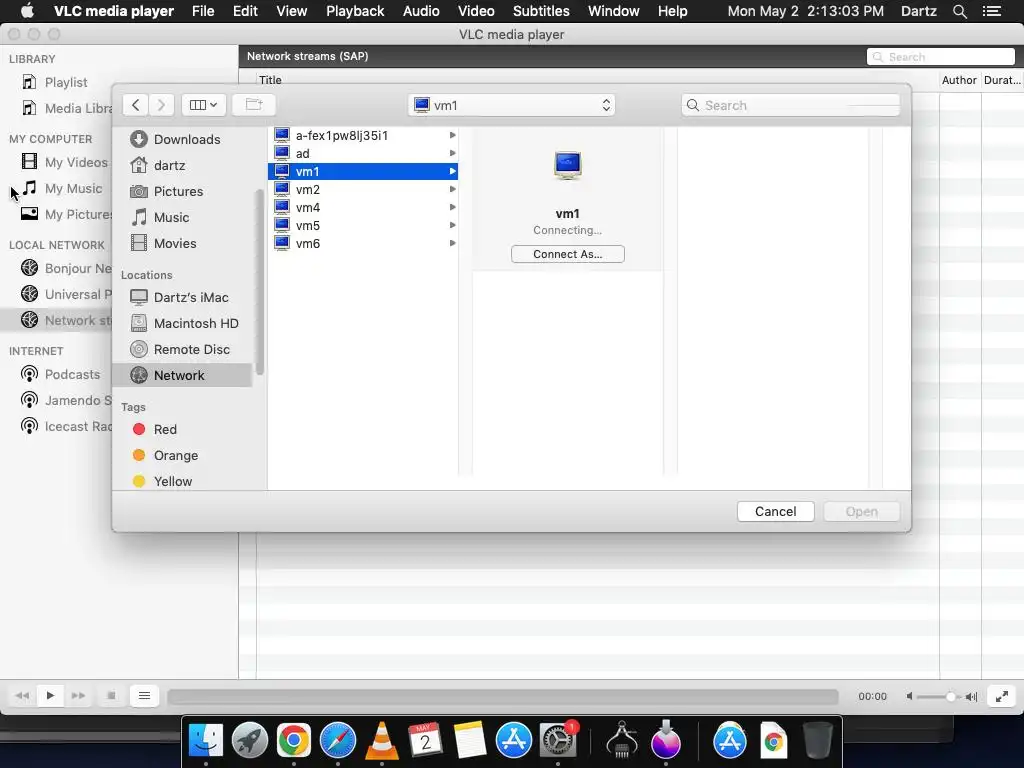This screenshot has height=768, width=1024.
Task: Expand the vm6 row arrow
Action: (452, 244)
